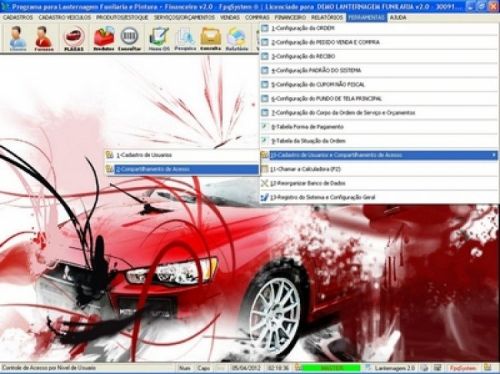Click the rightmost yellow icon in status bar
Image resolution: width=500 pixels, height=374 pixels.
point(488,367)
